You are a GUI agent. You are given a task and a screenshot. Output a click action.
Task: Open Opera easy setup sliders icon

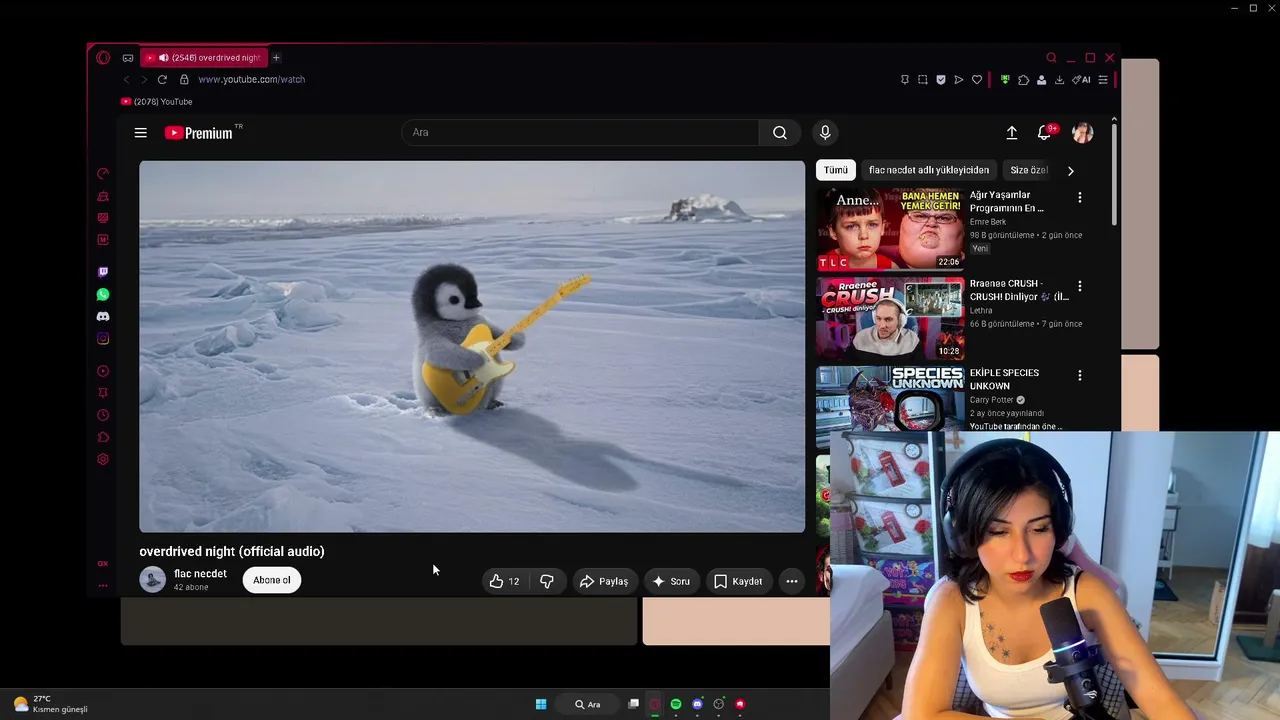1103,80
